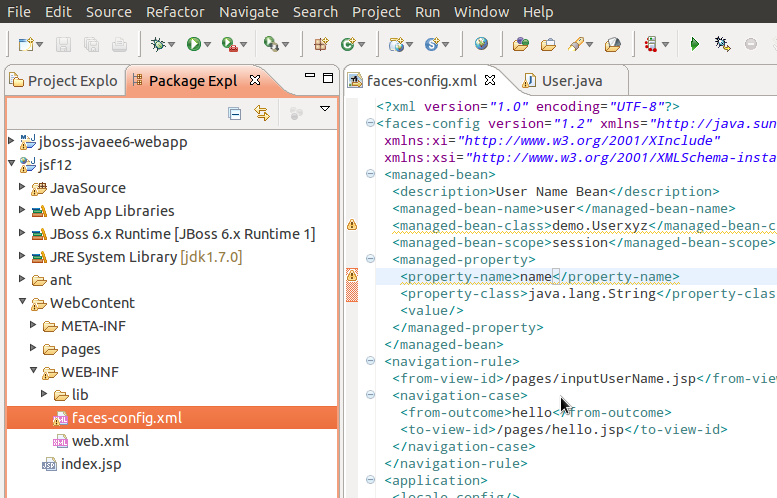Viewport: 777px width, 498px height.
Task: Click the green Run button in toolbar
Action: [194, 44]
